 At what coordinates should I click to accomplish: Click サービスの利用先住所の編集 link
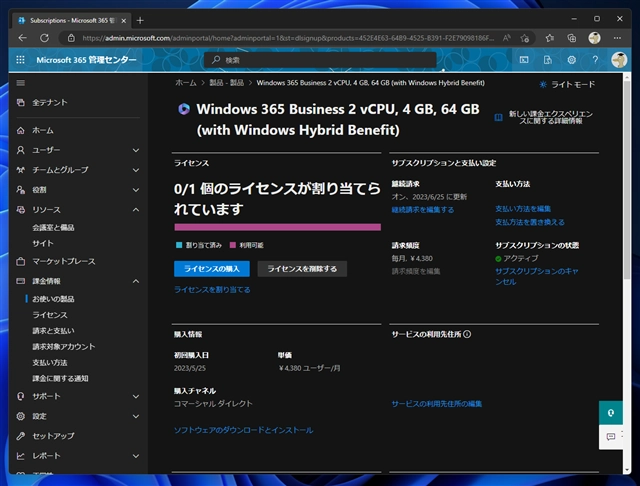(437, 404)
